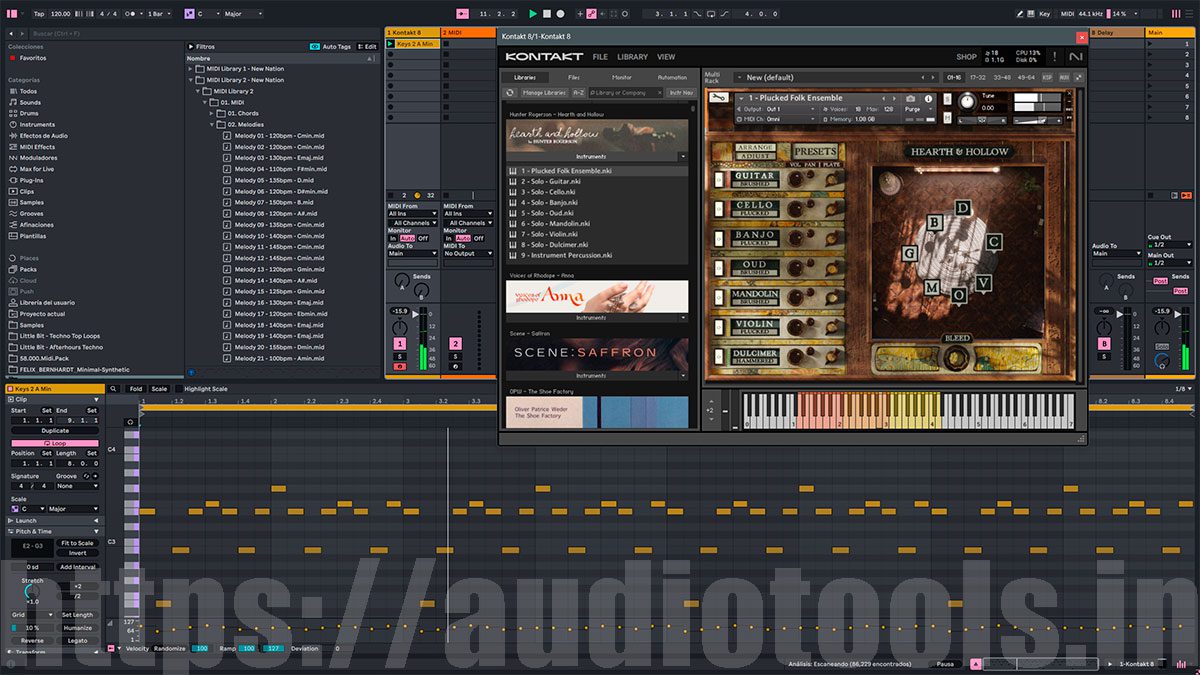This screenshot has height=675, width=1200.
Task: Collapse the 02. Melodies folder
Action: [213, 124]
